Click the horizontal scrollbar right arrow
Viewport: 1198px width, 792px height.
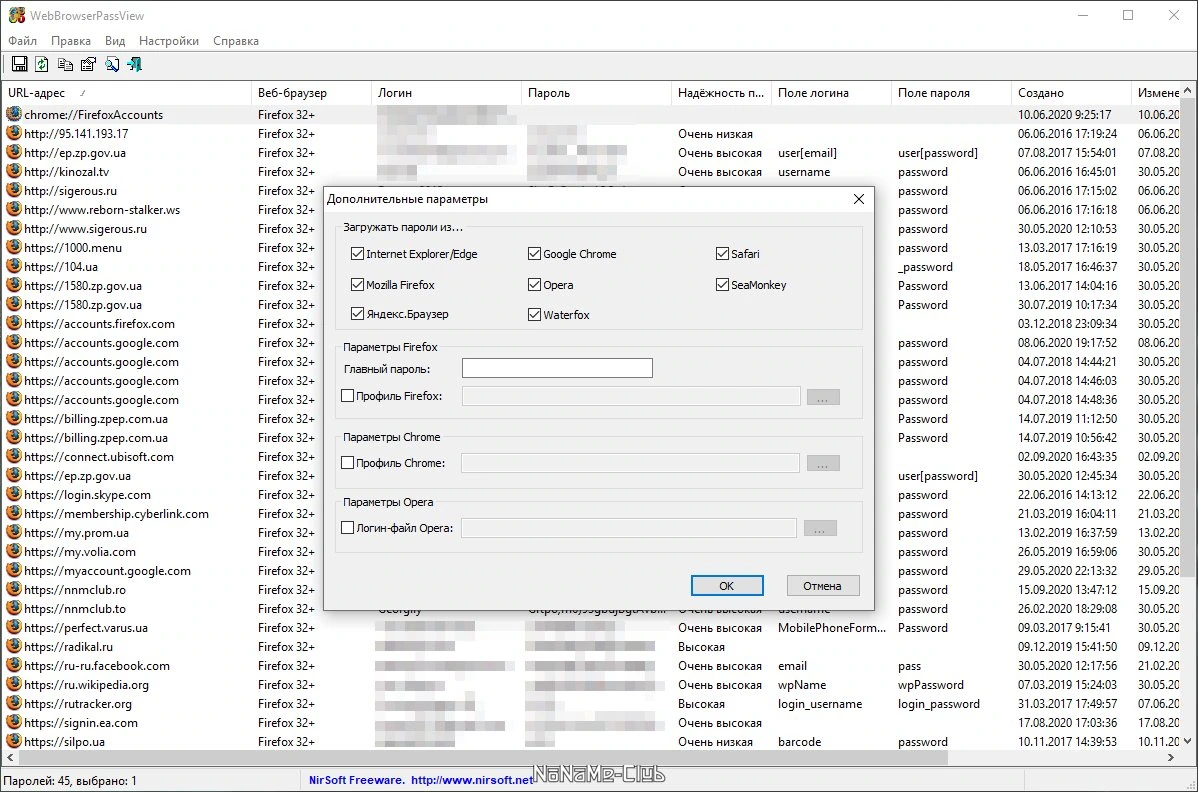[1170, 758]
